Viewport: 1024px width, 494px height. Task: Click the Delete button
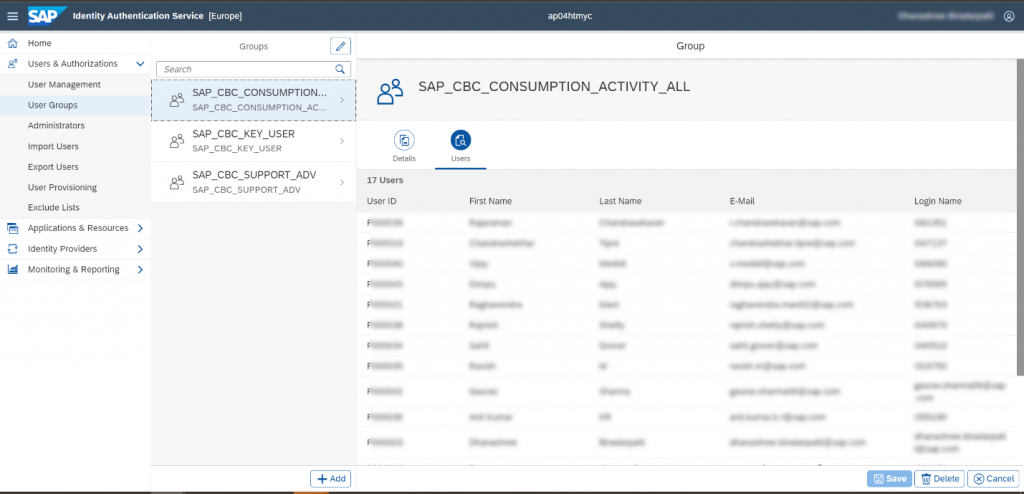click(x=940, y=479)
